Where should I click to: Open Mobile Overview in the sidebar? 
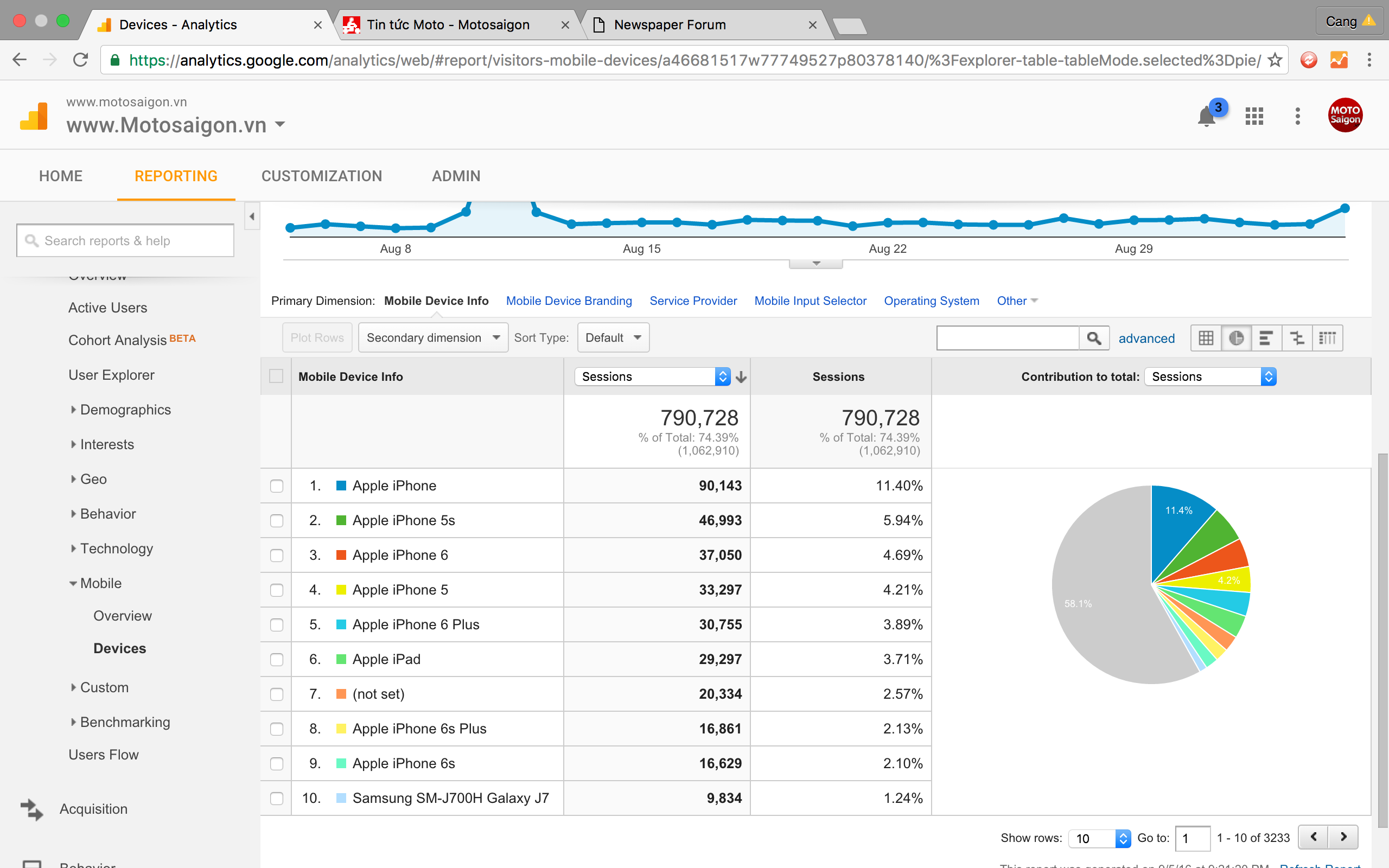[x=123, y=615]
